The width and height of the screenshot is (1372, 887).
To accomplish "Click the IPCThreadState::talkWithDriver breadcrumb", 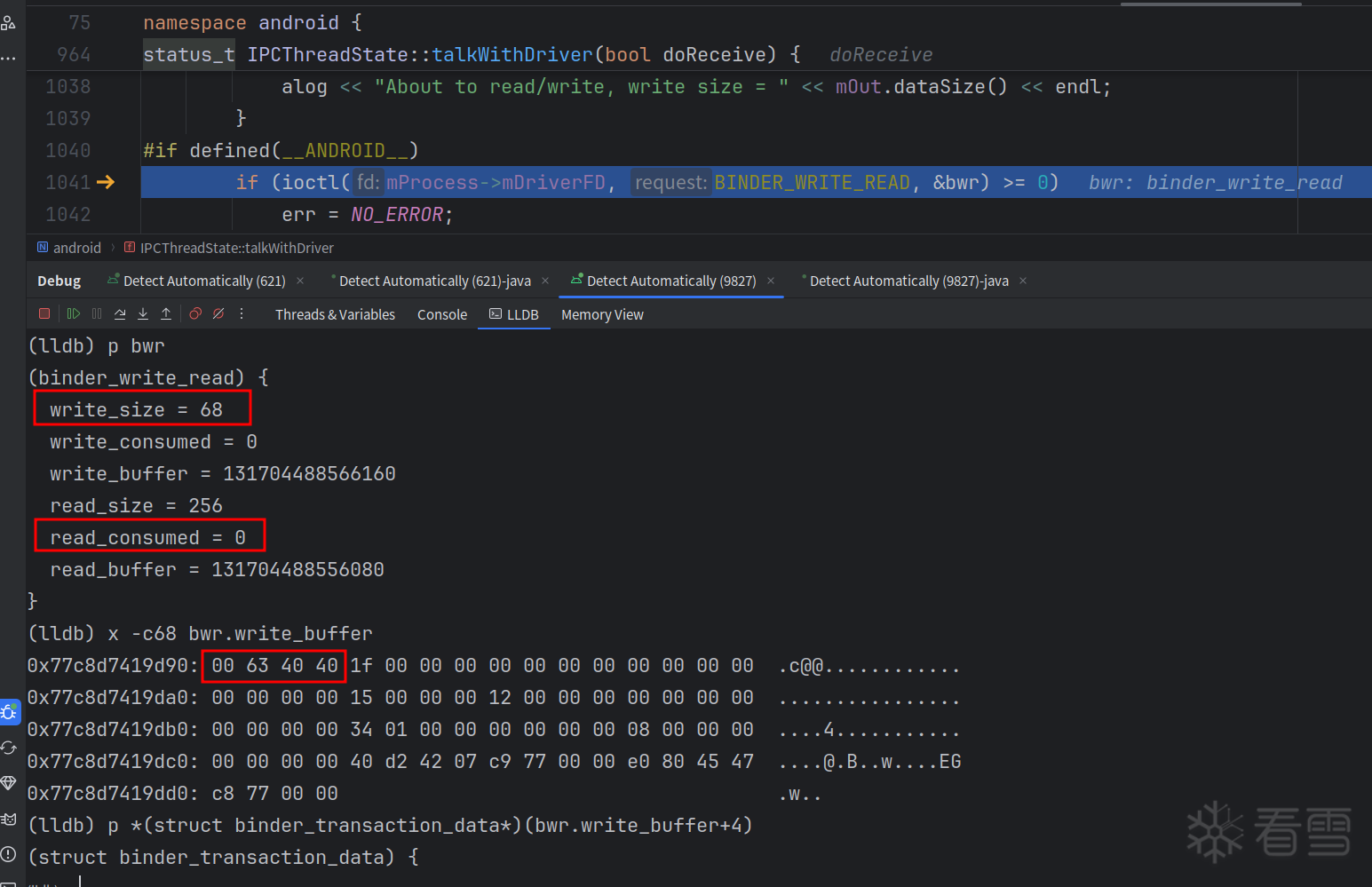I will [229, 248].
